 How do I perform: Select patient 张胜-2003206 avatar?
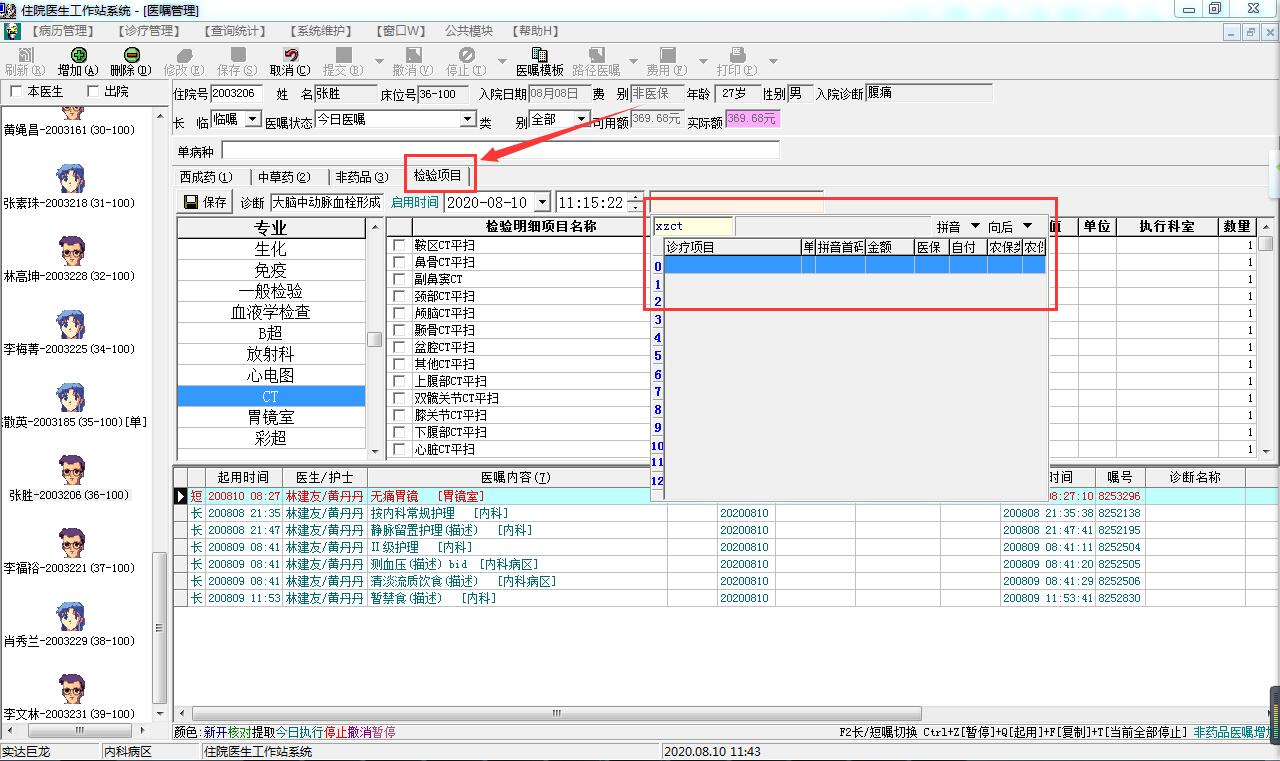[70, 470]
